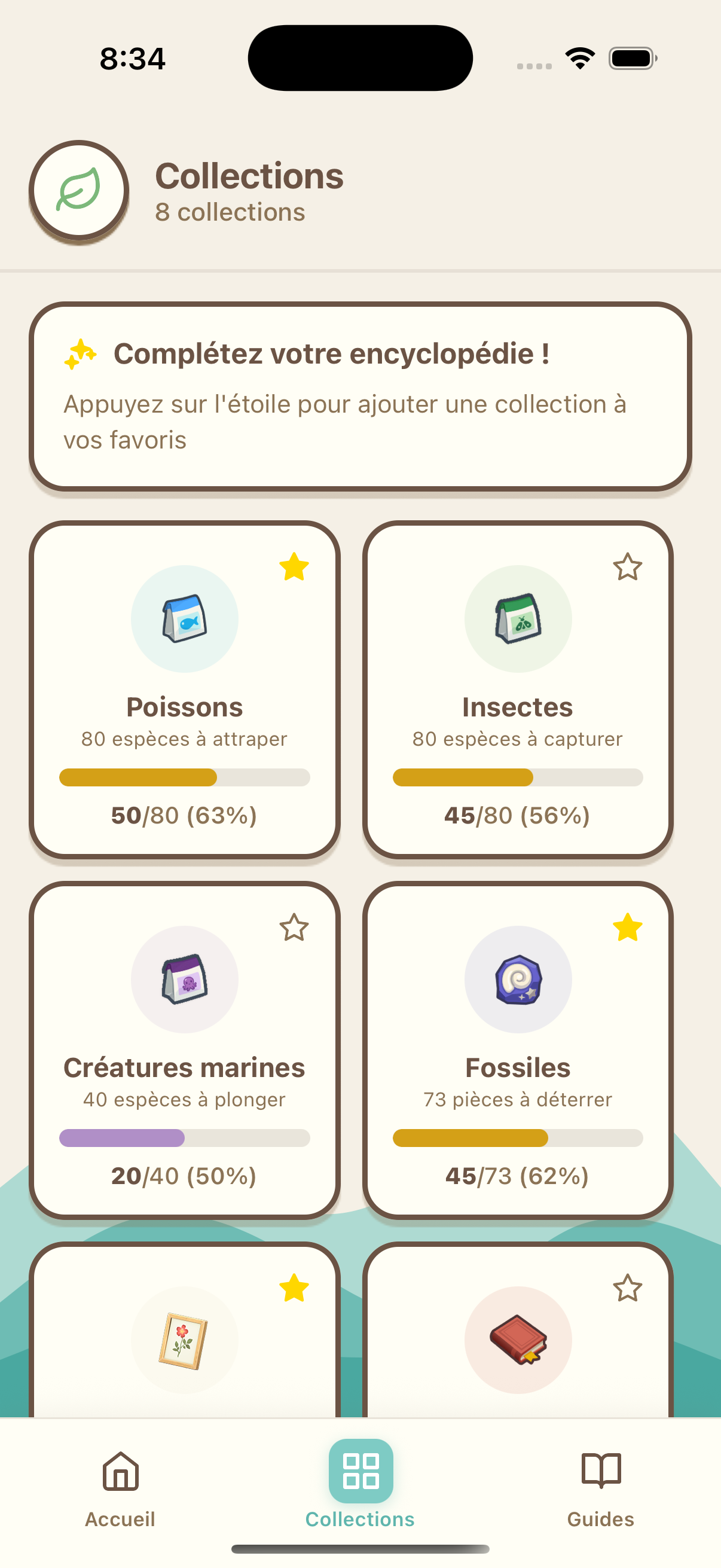
Task: Star the red book collection
Action: (x=627, y=1288)
